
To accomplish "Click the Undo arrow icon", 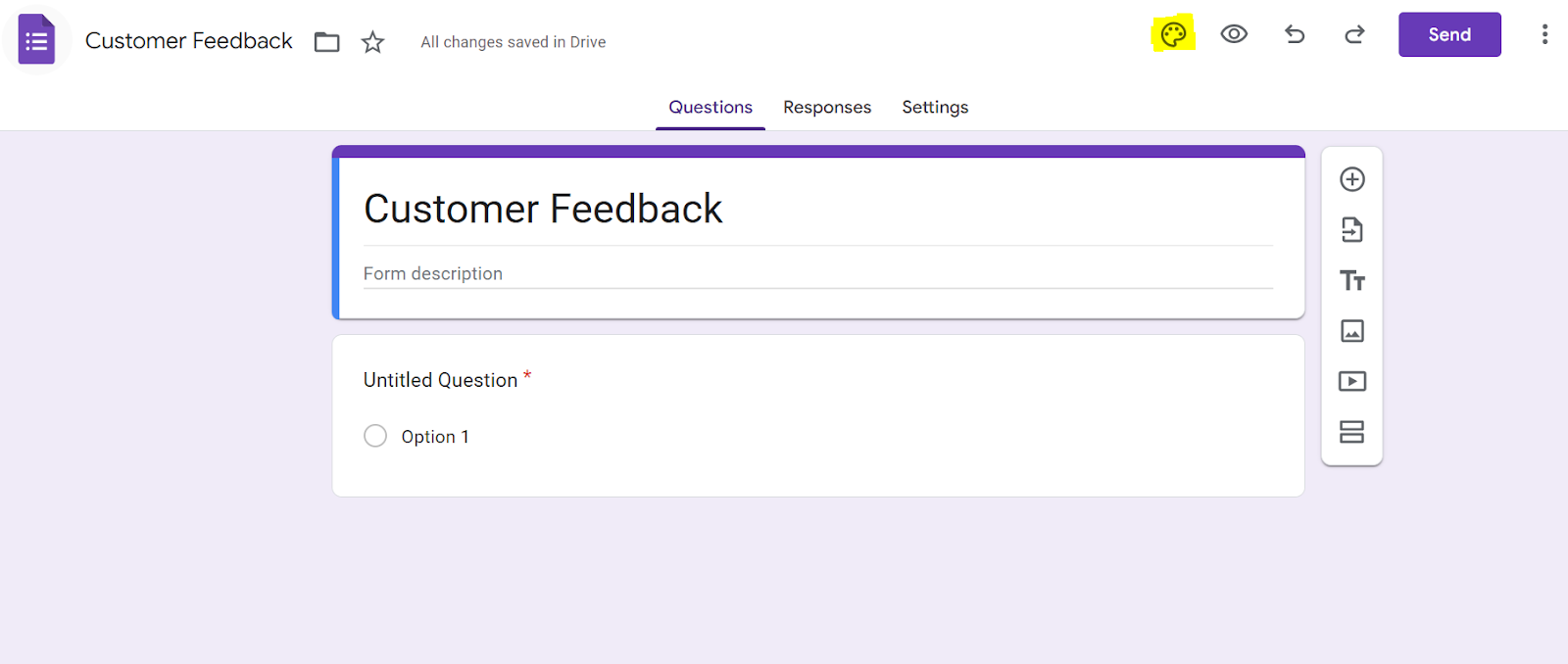I will (x=1295, y=34).
